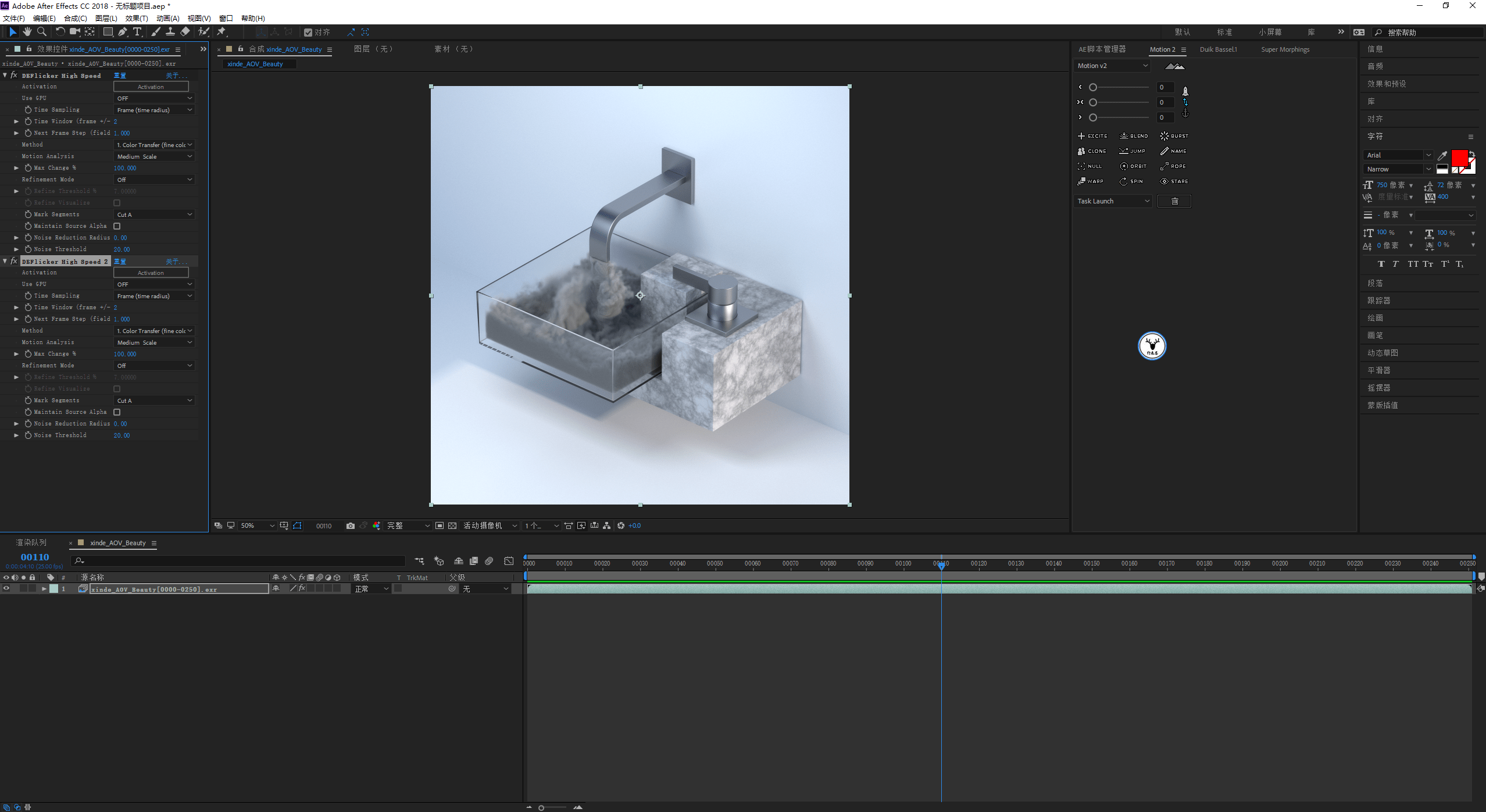Viewport: 1486px width, 812px height.
Task: Toggle Maintain Source Alpha checkbox for DXFlicker High Speed 2
Action: point(117,412)
